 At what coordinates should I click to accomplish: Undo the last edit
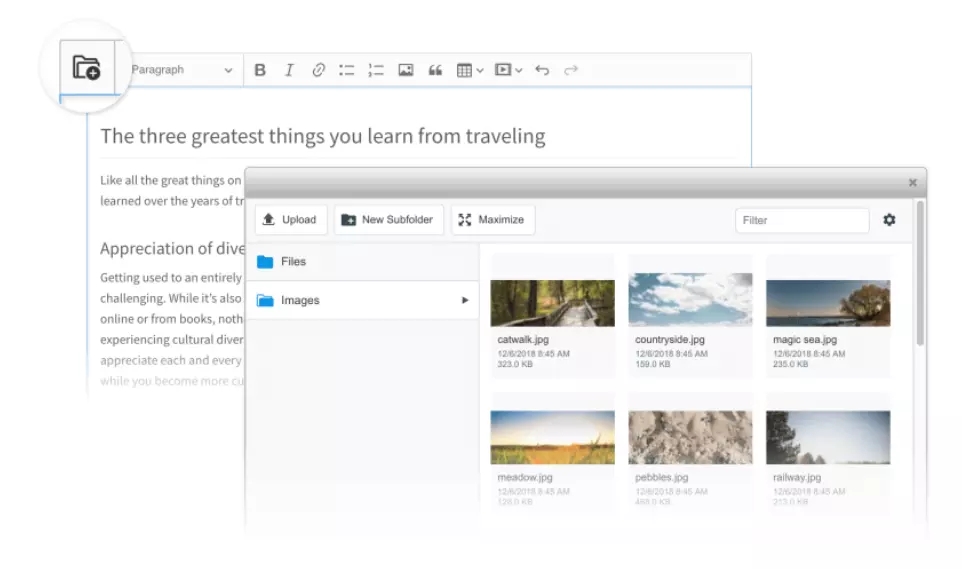pyautogui.click(x=542, y=70)
